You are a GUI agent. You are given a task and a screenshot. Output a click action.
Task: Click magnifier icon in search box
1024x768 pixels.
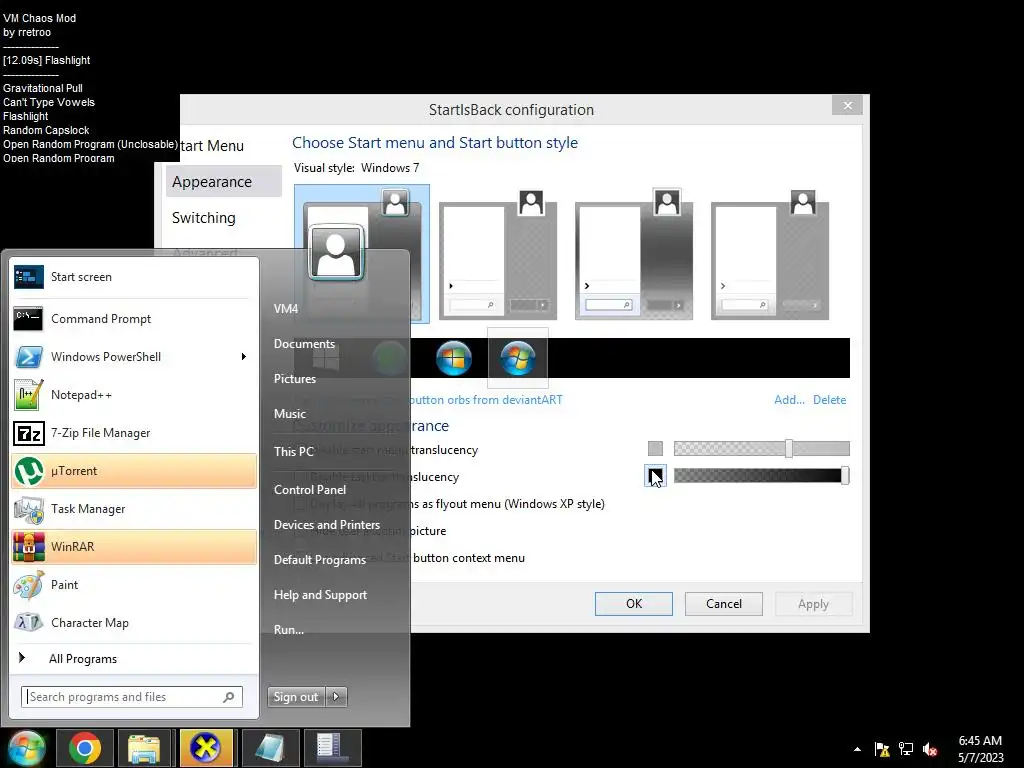click(x=229, y=697)
